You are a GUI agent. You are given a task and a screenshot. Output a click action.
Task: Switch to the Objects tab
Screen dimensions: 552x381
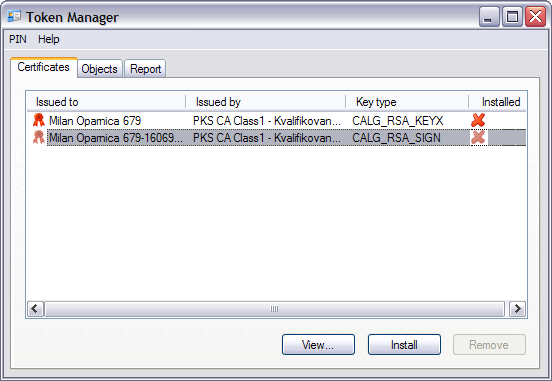[100, 69]
